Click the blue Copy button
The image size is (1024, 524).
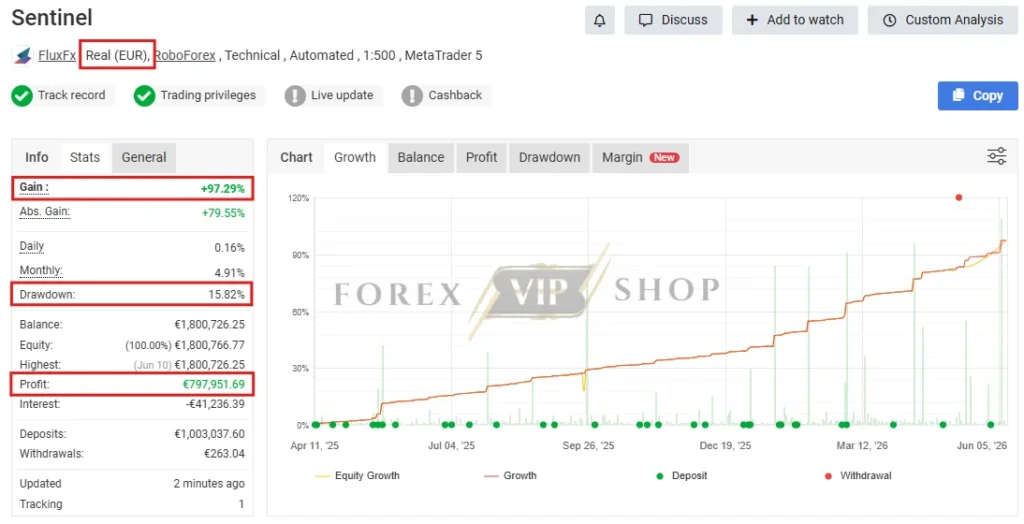[x=978, y=95]
